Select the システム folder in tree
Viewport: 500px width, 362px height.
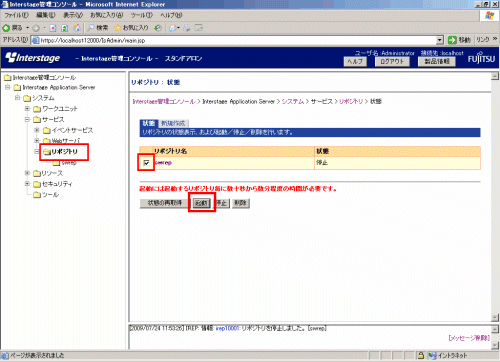click(39, 98)
